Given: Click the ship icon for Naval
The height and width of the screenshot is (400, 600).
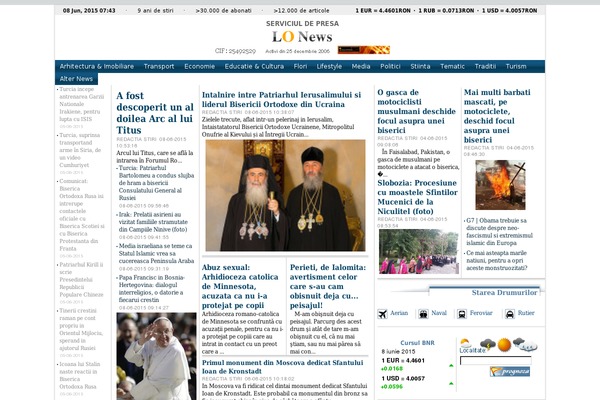Looking at the screenshot, I should [x=423, y=314].
